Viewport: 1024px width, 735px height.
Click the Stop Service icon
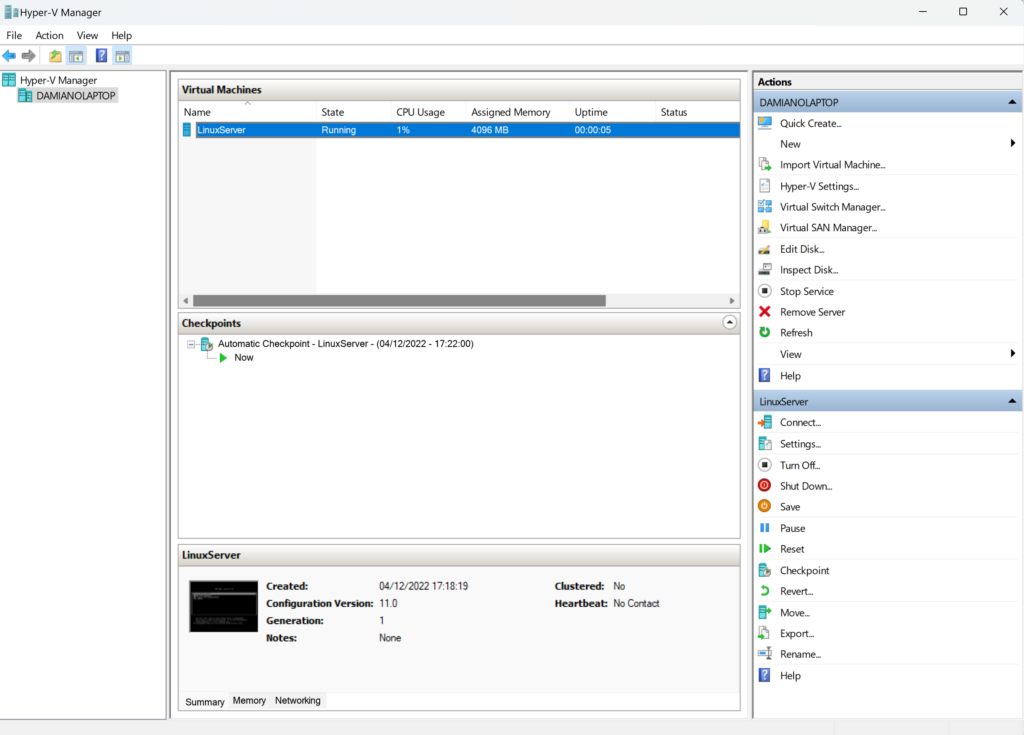coord(765,291)
